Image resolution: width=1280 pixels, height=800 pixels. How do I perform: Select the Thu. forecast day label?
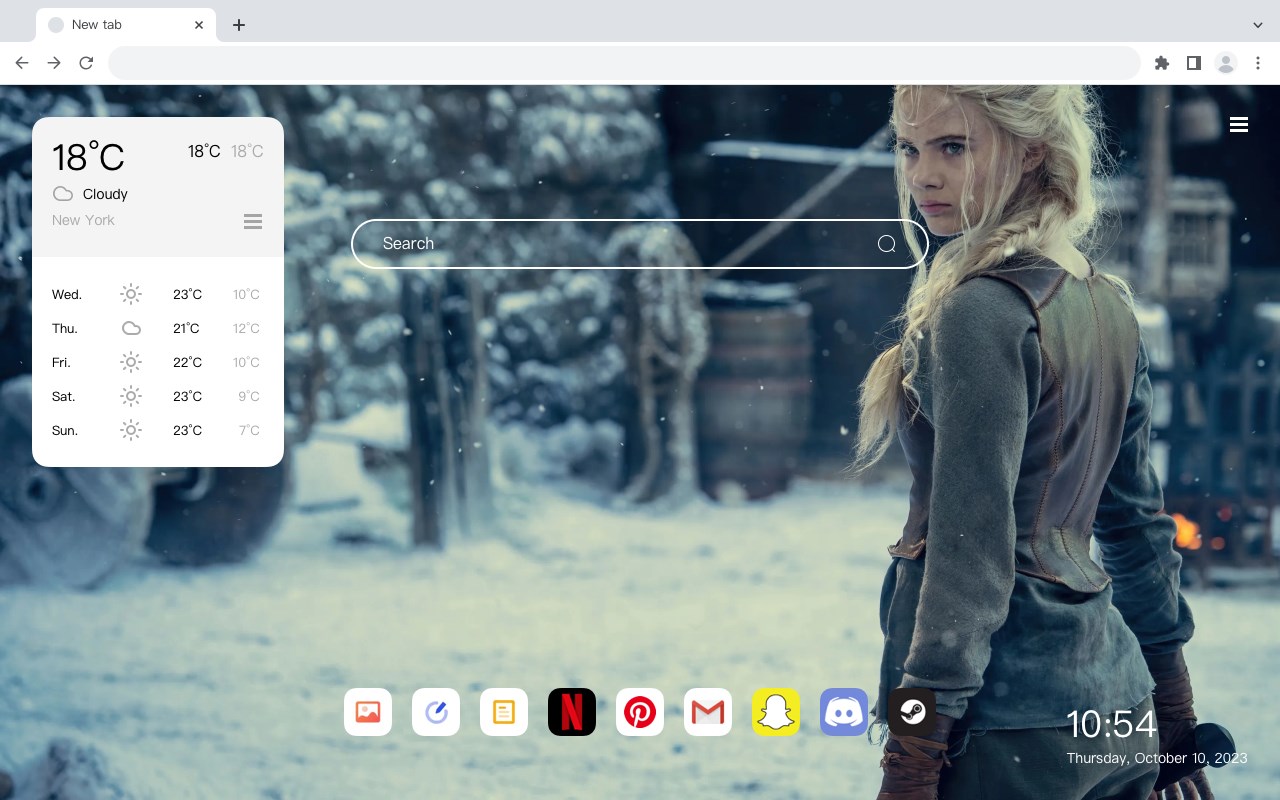(x=65, y=329)
